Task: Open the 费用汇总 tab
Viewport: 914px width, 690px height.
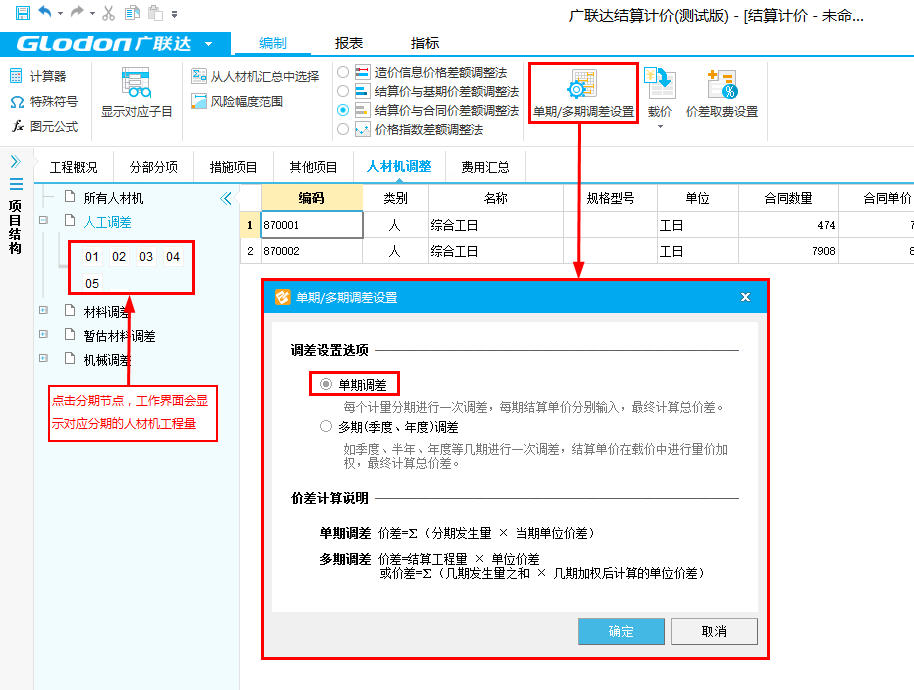Action: [x=485, y=167]
